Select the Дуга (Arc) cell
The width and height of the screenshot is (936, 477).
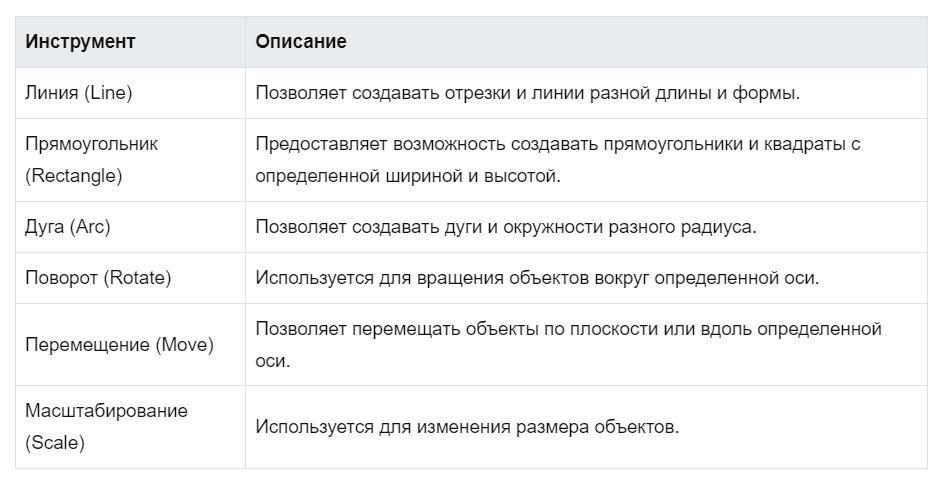coord(130,227)
